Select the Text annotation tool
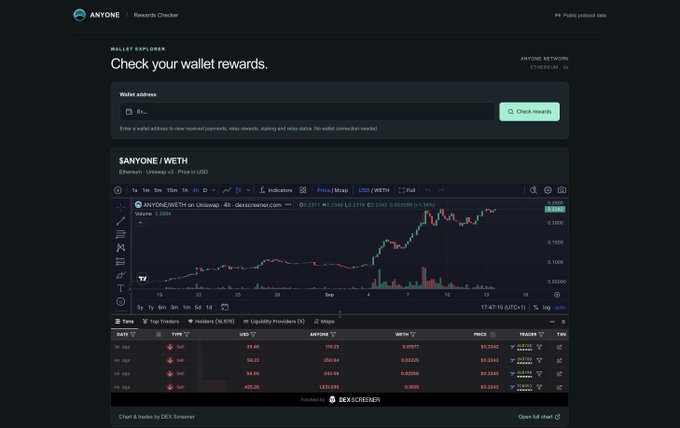680x428 pixels. (121, 288)
